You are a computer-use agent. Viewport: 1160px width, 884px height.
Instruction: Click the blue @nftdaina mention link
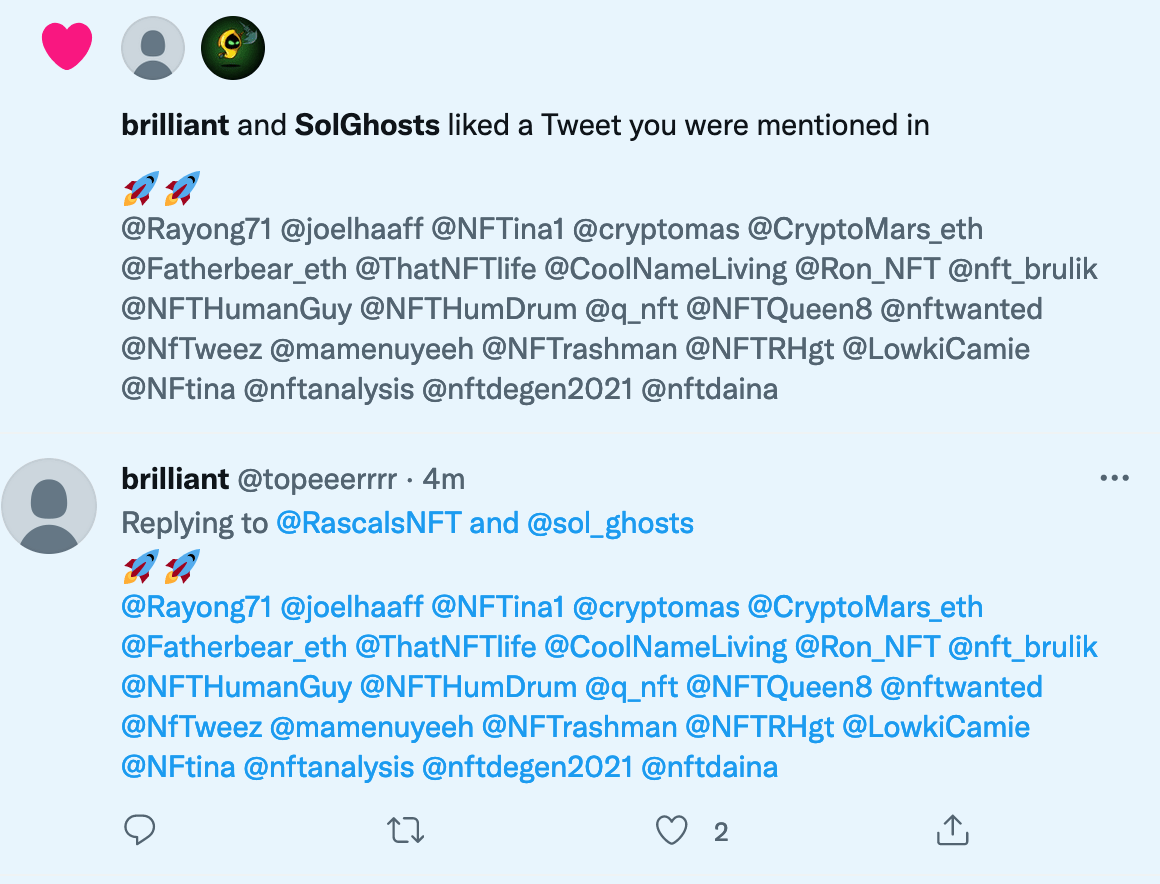tap(709, 767)
